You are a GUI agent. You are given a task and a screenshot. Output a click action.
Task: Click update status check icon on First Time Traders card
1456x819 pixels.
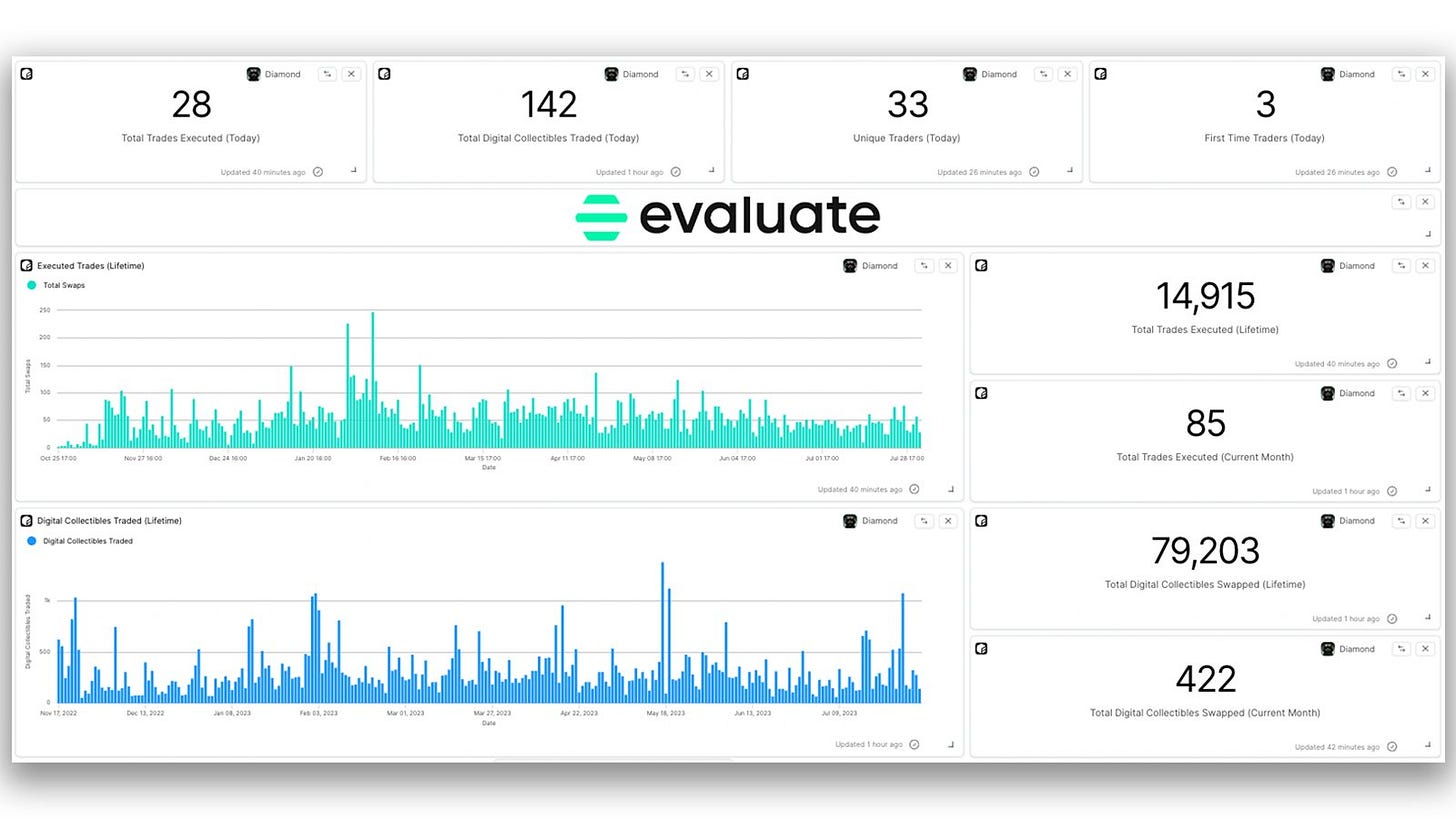pos(1392,172)
